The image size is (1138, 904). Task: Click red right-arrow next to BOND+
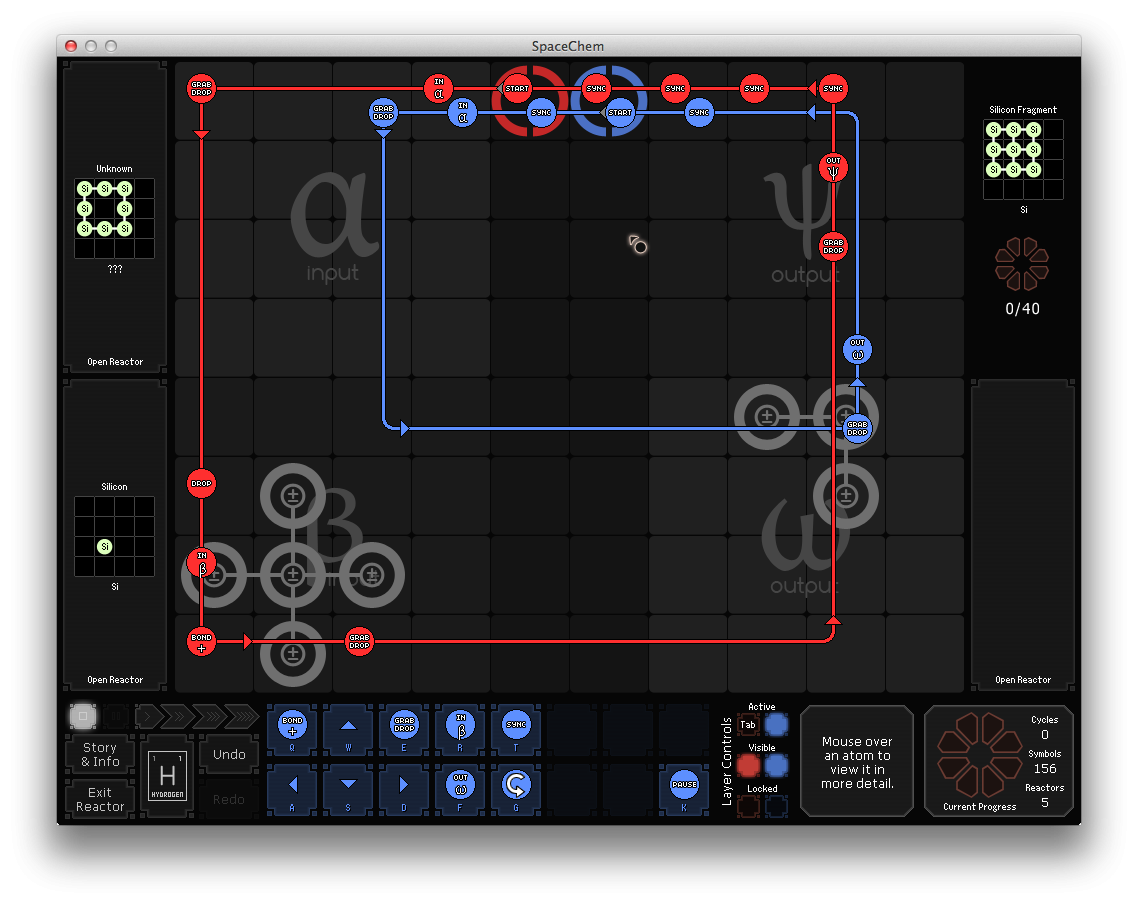(x=247, y=641)
